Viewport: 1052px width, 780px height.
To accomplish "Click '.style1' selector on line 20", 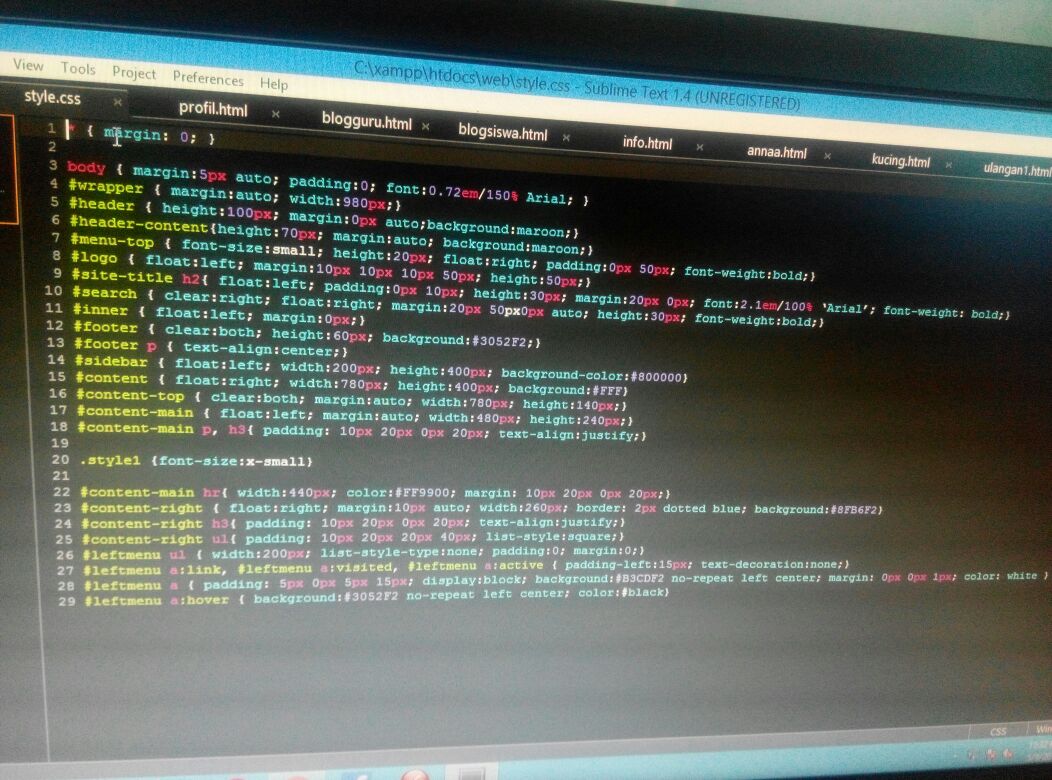I will point(110,461).
